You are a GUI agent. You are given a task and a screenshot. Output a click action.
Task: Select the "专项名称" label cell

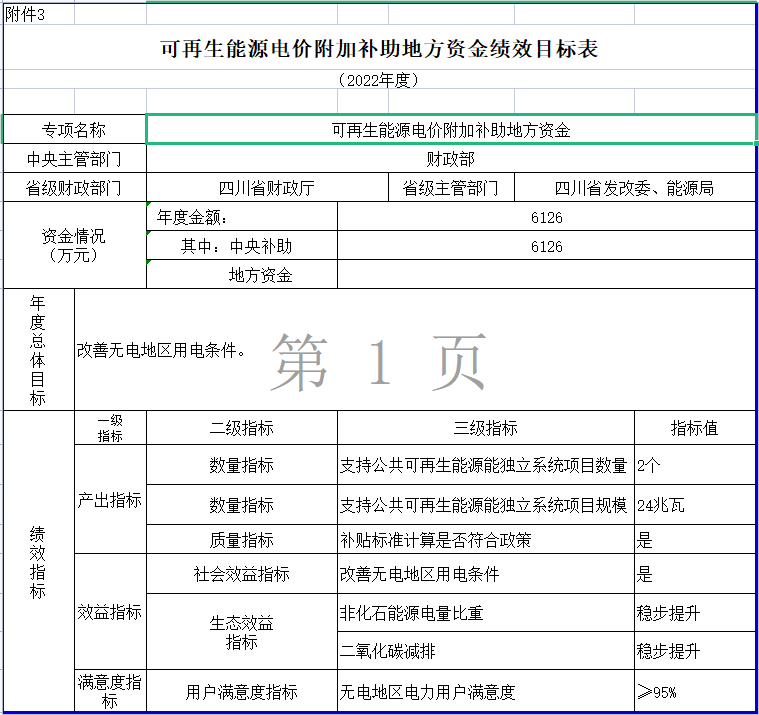tap(74, 130)
